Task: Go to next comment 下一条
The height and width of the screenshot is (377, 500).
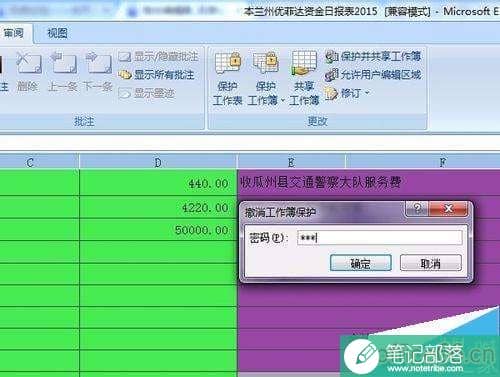Action: (x=98, y=71)
